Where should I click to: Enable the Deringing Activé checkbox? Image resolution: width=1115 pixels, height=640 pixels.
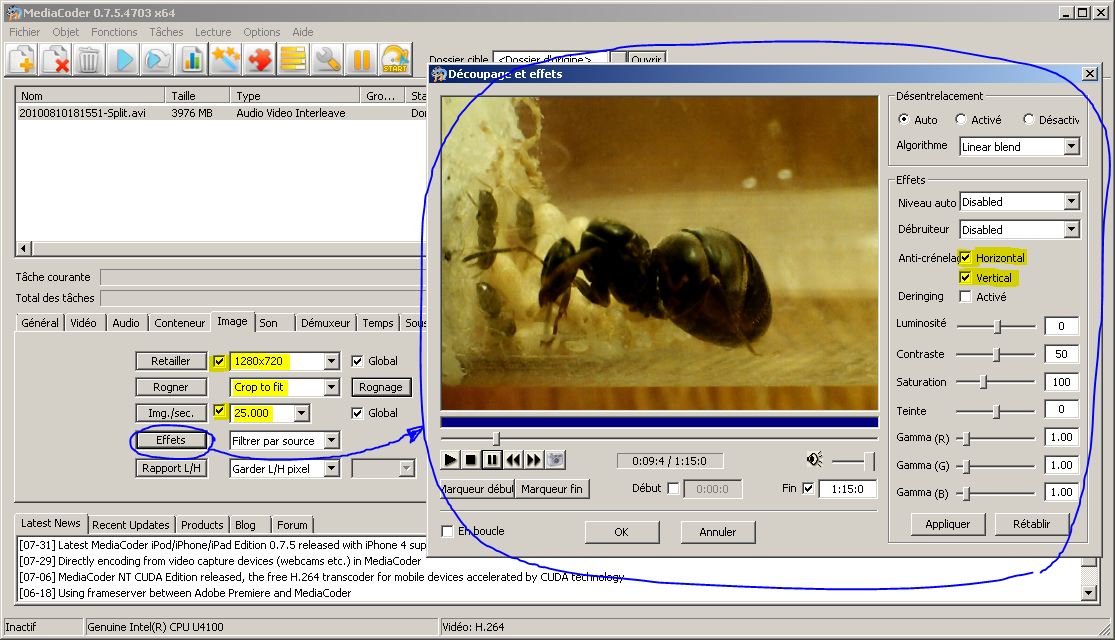(x=965, y=297)
